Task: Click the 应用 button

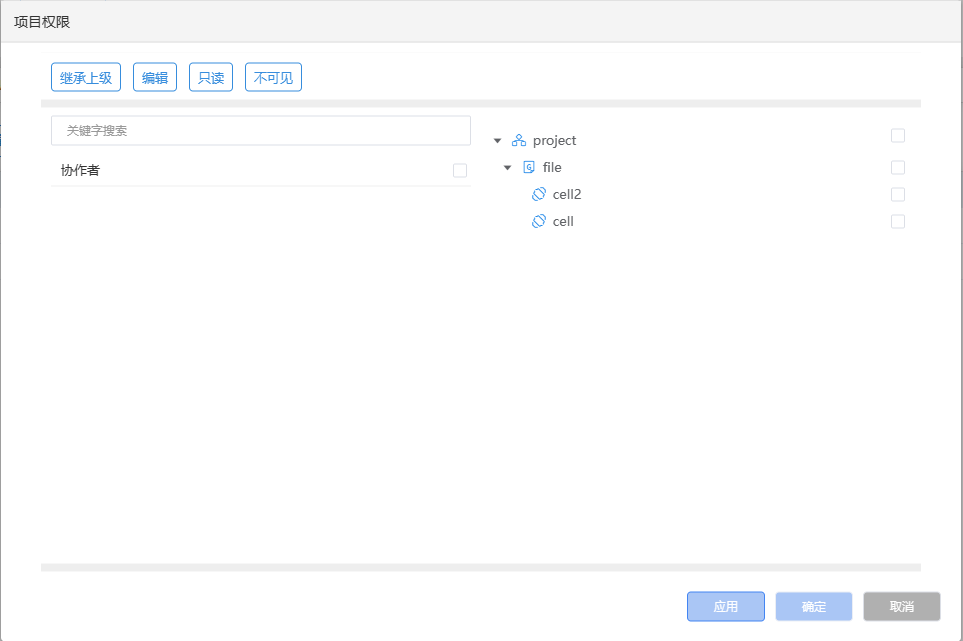Action: click(725, 607)
